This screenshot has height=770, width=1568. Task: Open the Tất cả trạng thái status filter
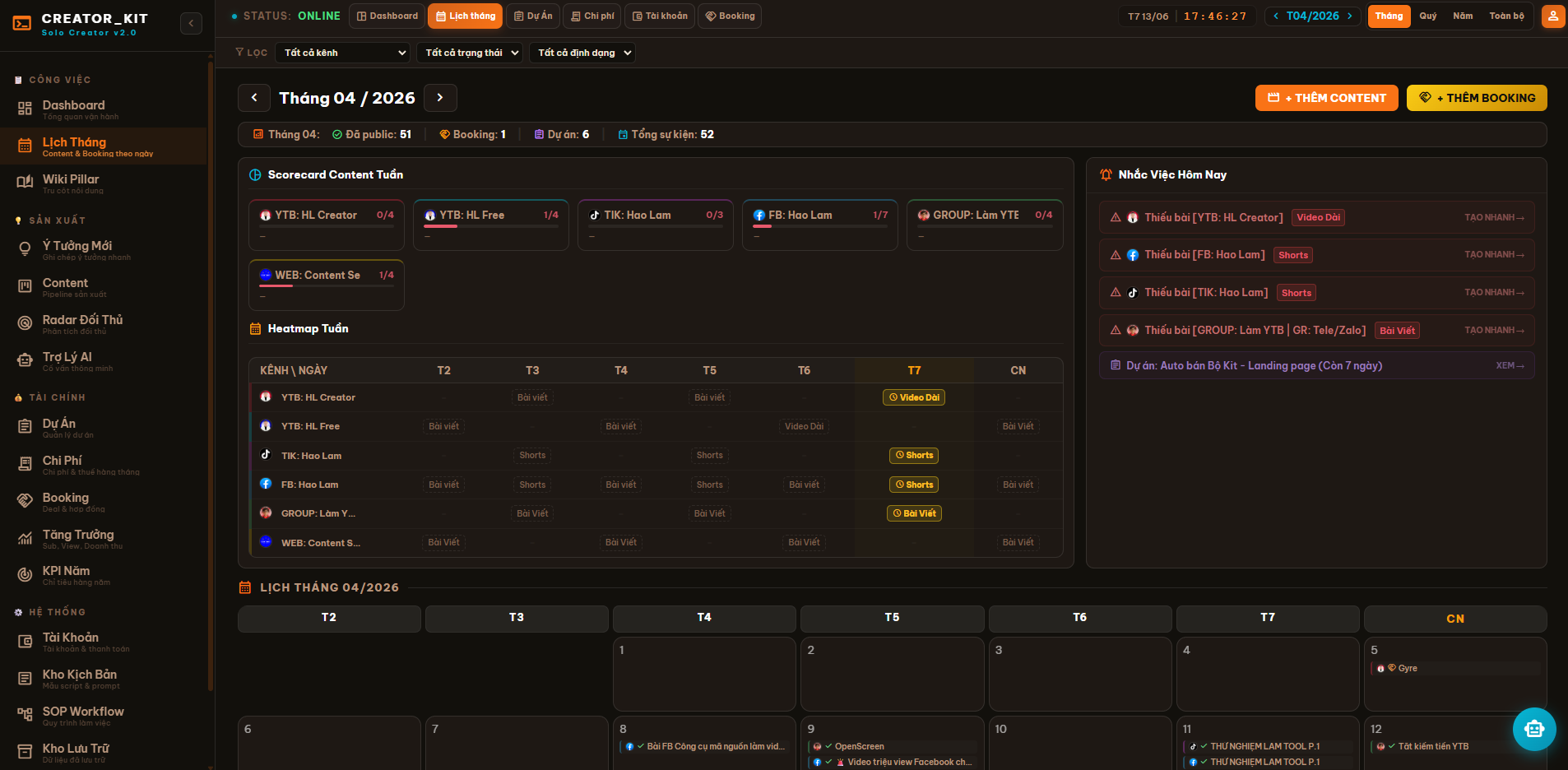pos(470,53)
